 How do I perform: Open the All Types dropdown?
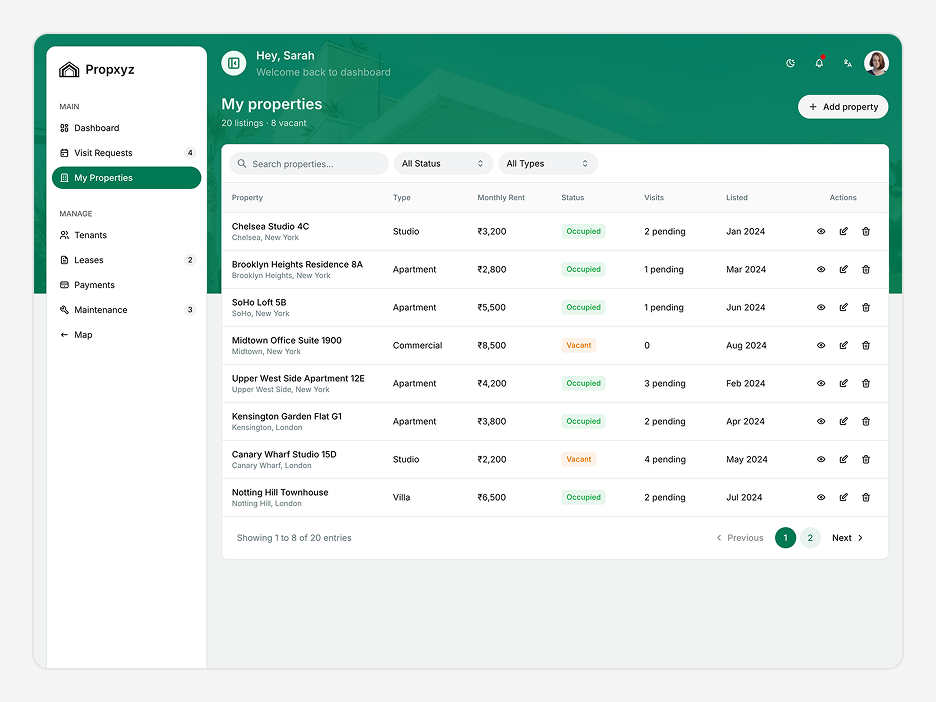click(548, 164)
